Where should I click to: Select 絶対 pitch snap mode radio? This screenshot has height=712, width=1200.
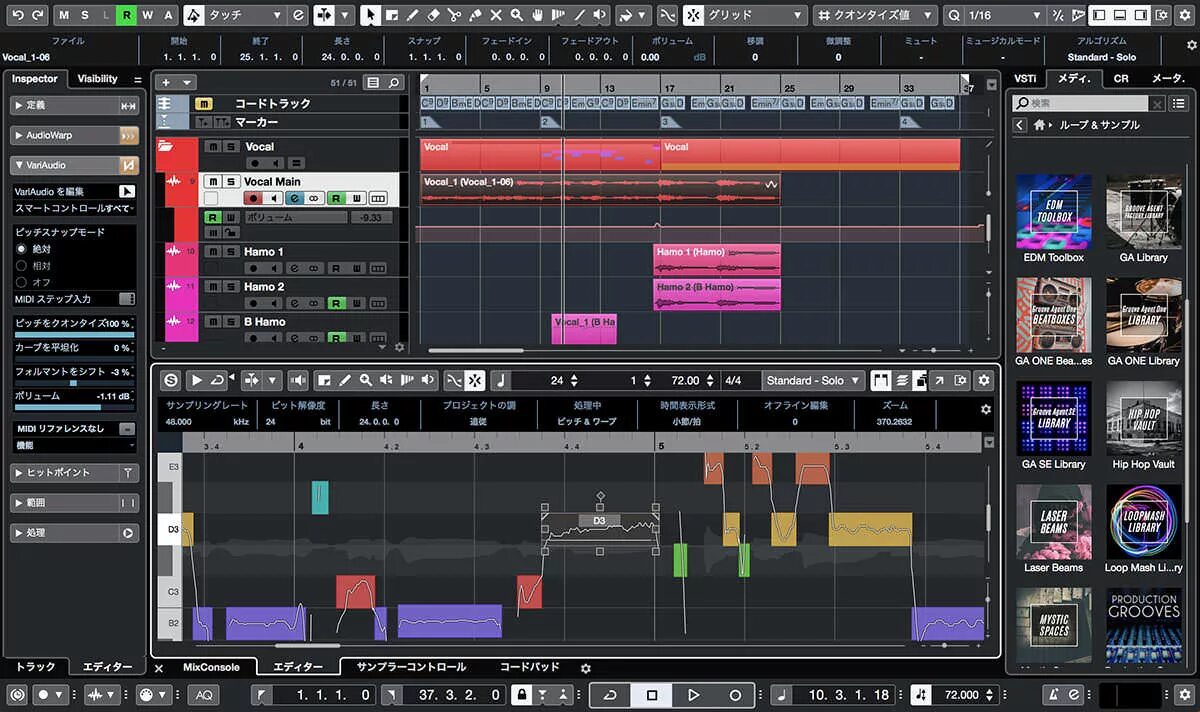[22, 248]
